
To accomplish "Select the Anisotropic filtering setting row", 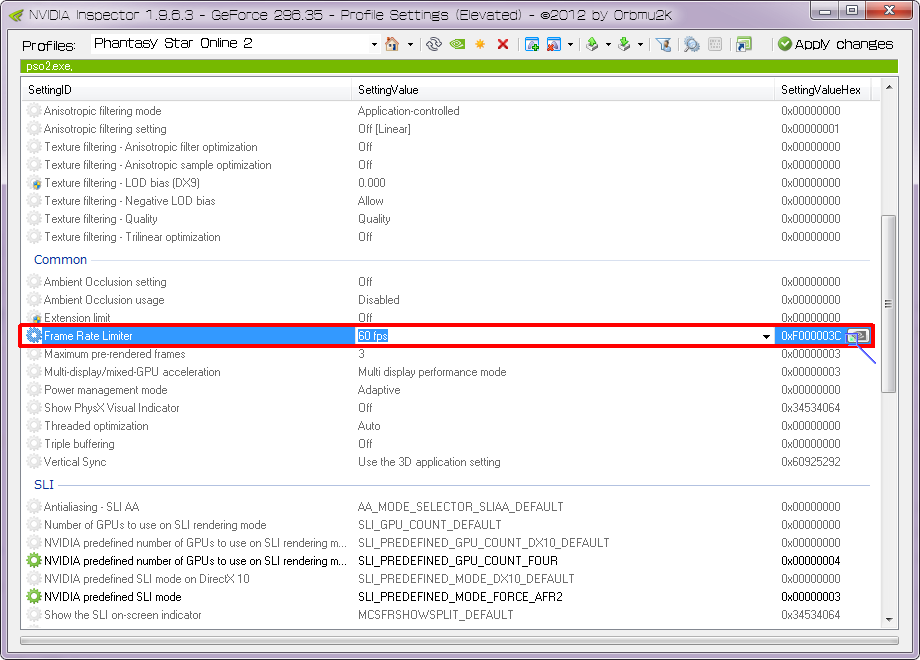I will [449, 129].
